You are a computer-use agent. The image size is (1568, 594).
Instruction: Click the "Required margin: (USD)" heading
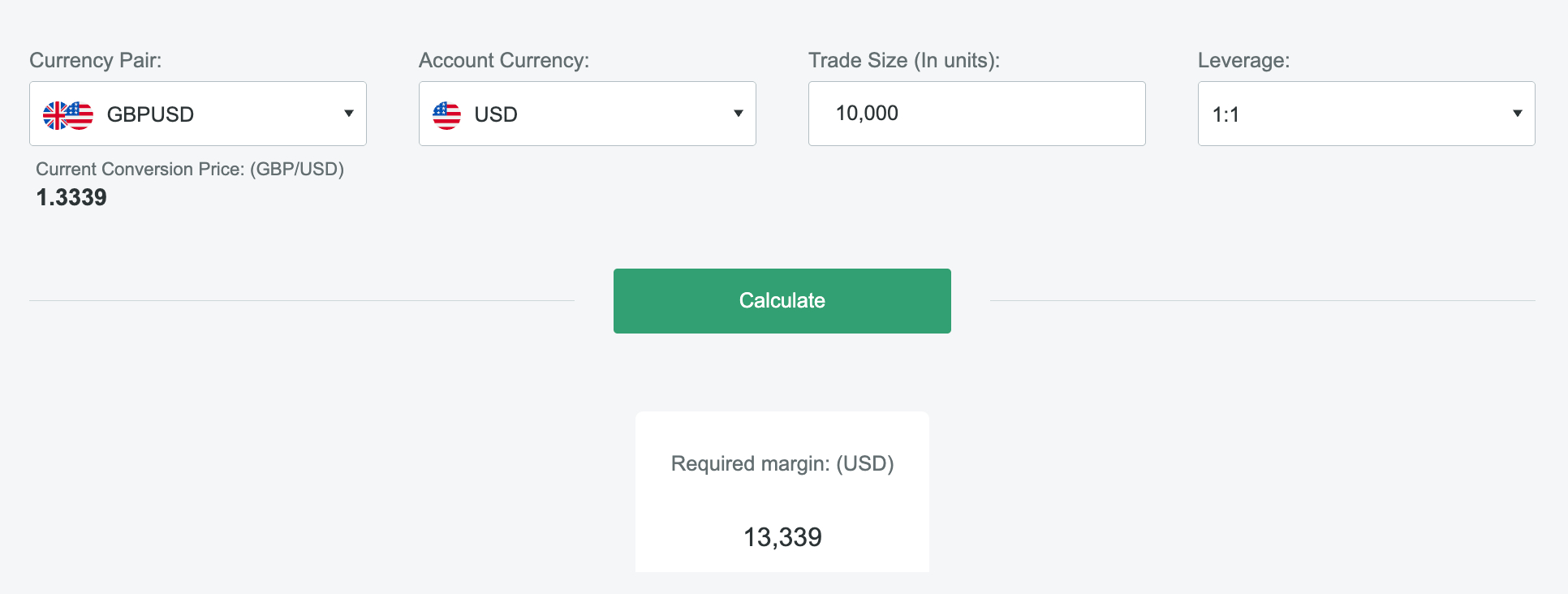coord(782,463)
